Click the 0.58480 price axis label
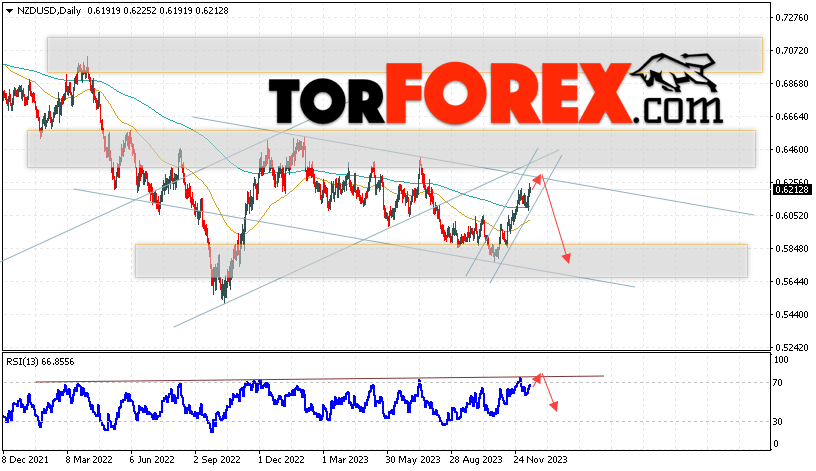The width and height of the screenshot is (816, 471). [792, 249]
